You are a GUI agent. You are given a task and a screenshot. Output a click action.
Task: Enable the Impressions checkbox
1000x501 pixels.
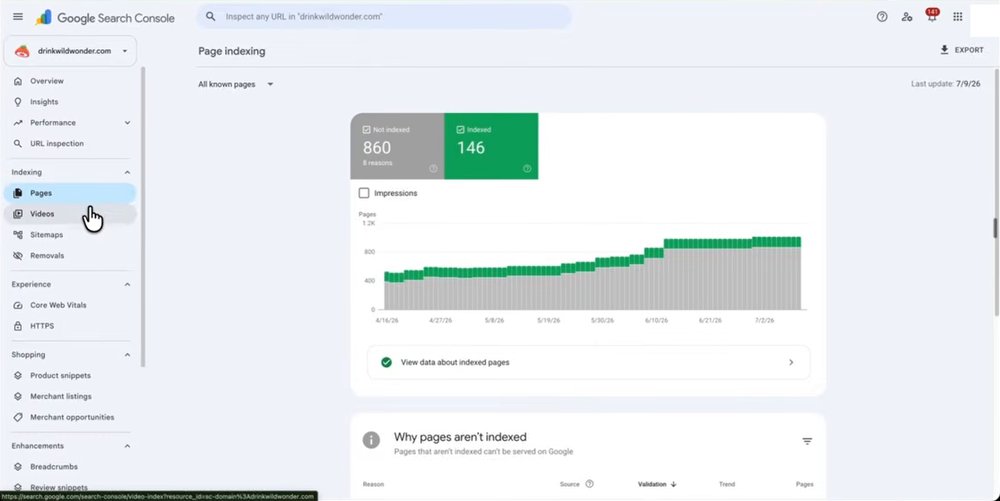pyautogui.click(x=364, y=193)
